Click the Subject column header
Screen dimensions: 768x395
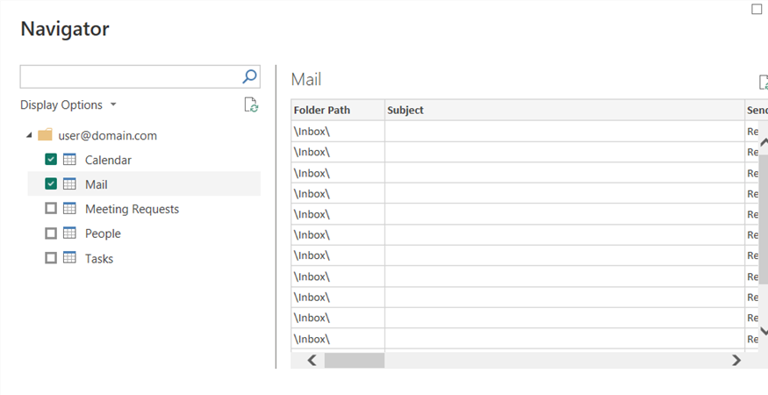pos(564,110)
